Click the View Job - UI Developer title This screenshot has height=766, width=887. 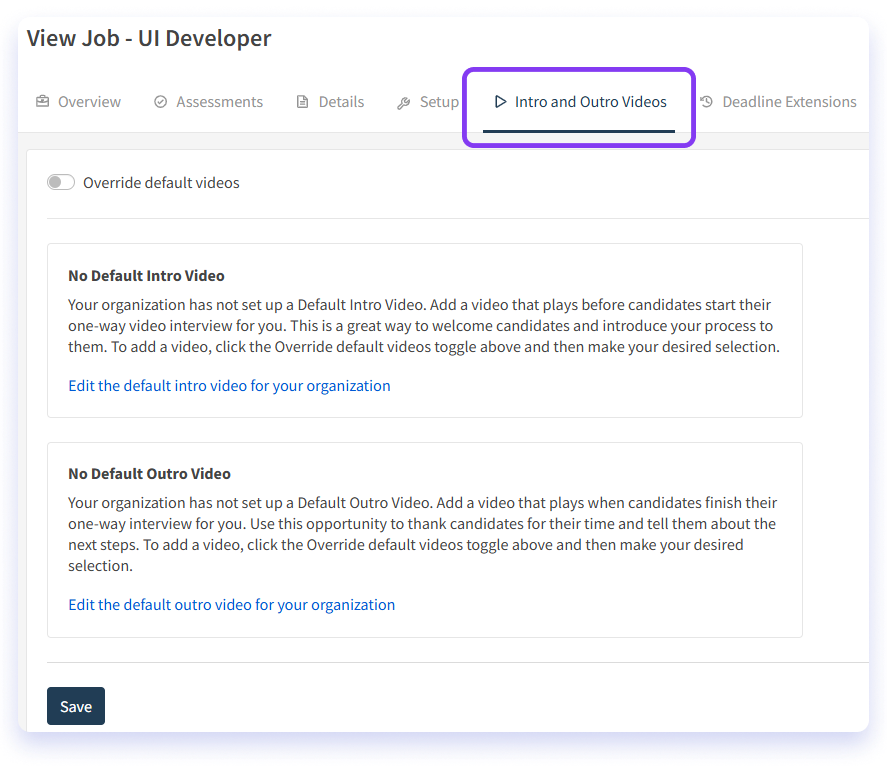[x=149, y=38]
